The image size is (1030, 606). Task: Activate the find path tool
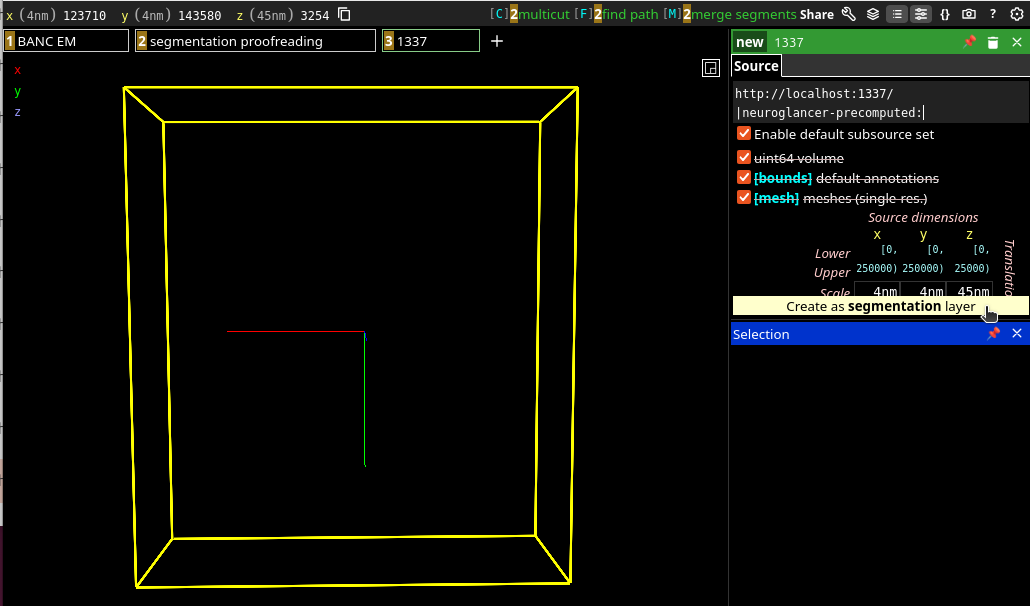pos(616,14)
